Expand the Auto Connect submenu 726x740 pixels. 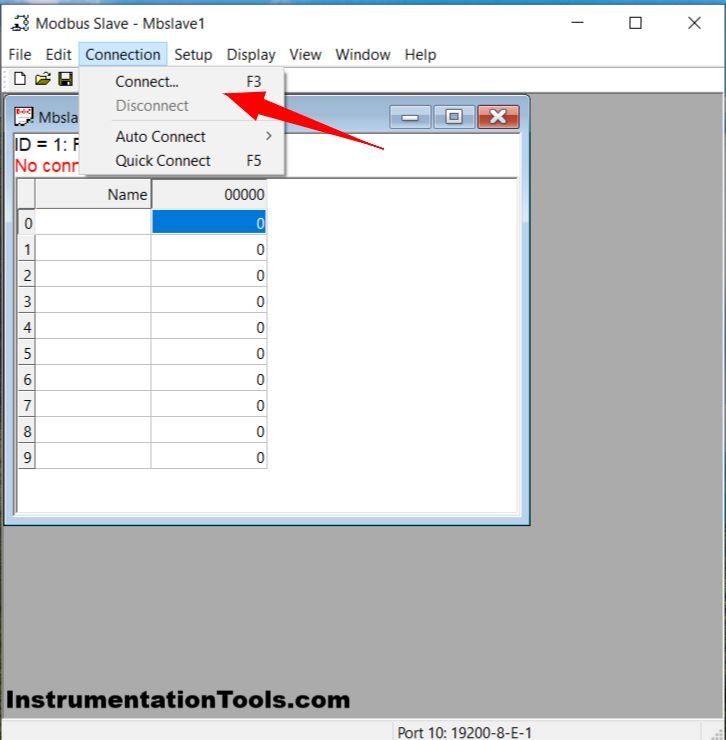pos(182,137)
